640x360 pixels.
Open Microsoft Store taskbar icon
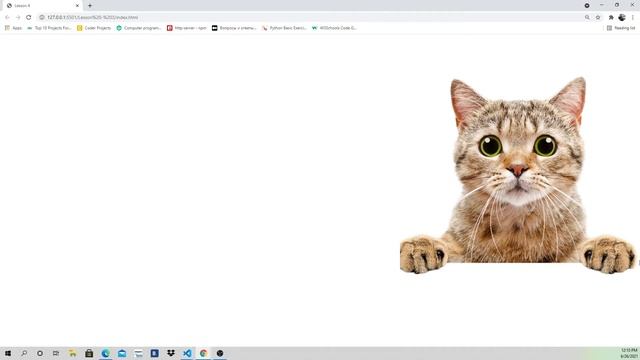coord(89,353)
